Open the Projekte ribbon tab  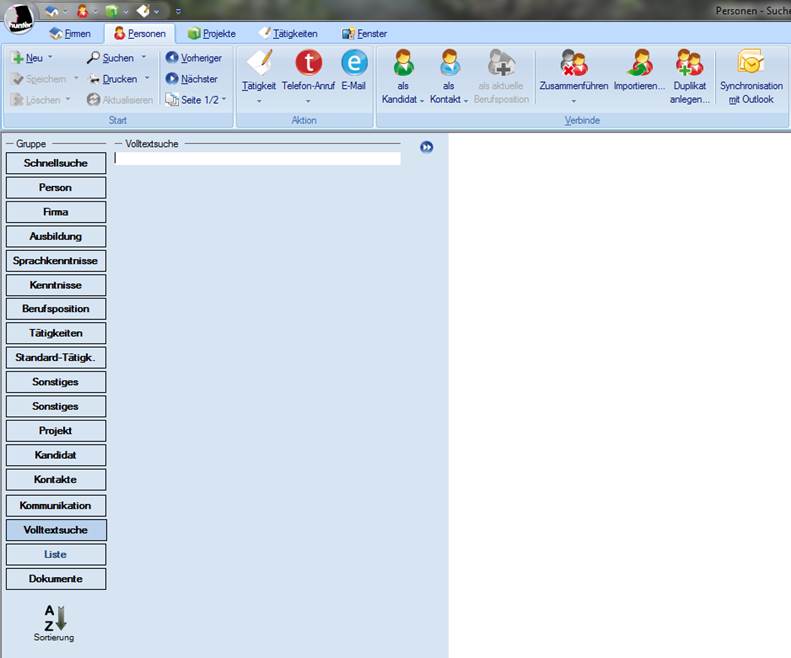tap(211, 34)
